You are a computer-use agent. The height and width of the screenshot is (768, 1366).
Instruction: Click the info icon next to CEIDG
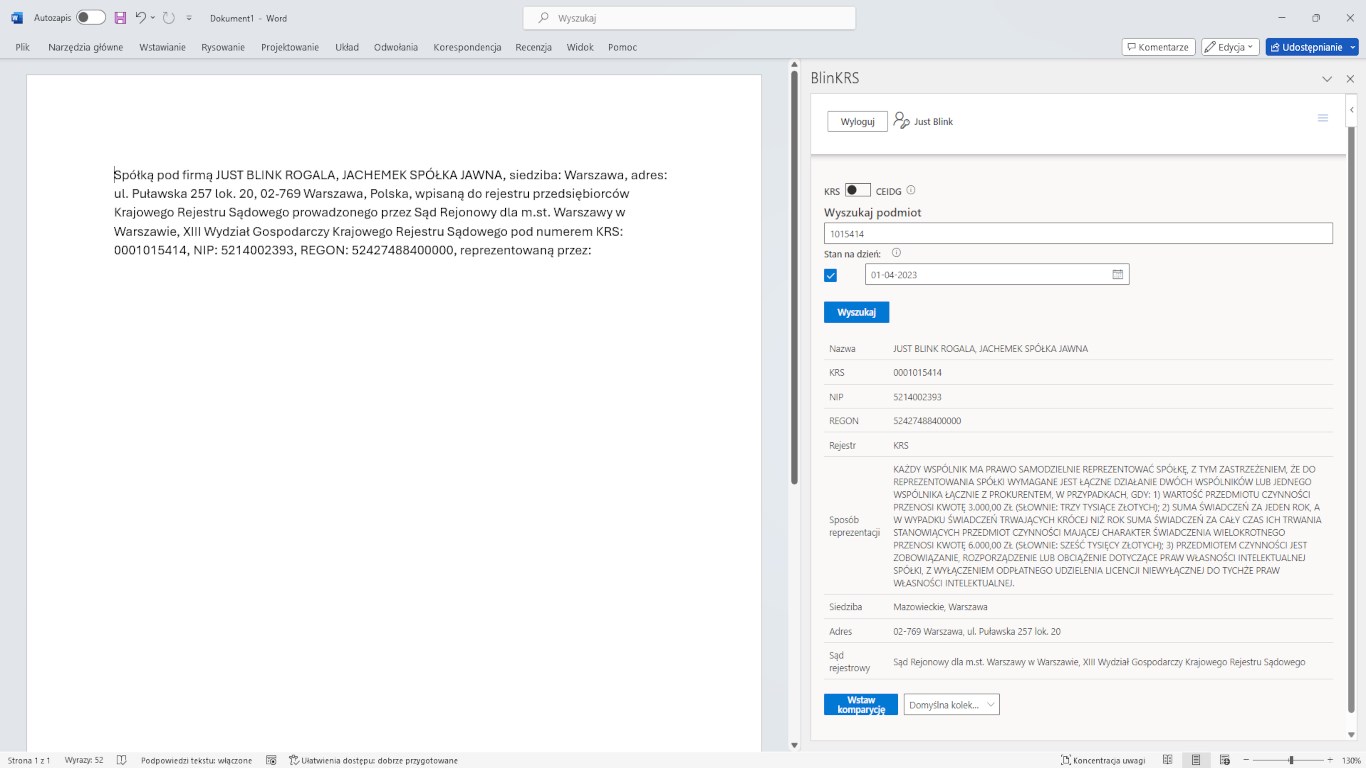pos(910,190)
